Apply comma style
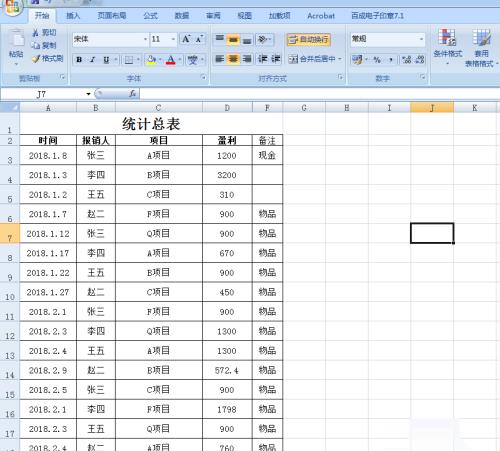The image size is (500, 451). coord(391,60)
